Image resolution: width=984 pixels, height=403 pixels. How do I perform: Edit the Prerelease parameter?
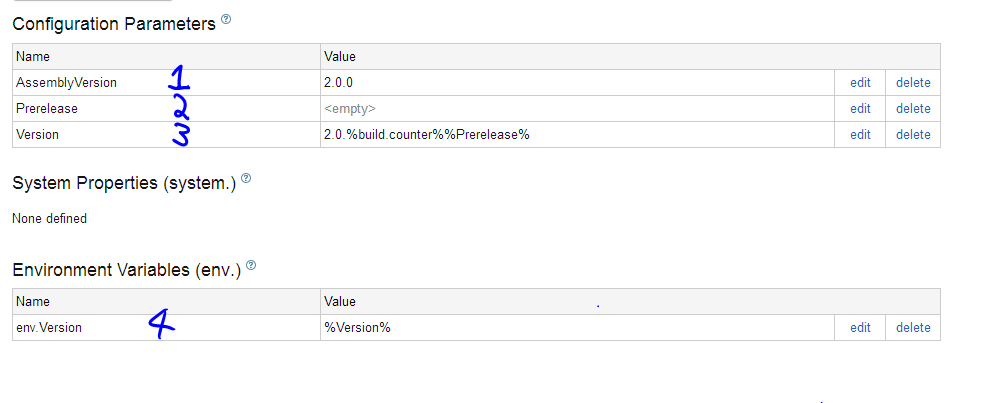coord(860,109)
